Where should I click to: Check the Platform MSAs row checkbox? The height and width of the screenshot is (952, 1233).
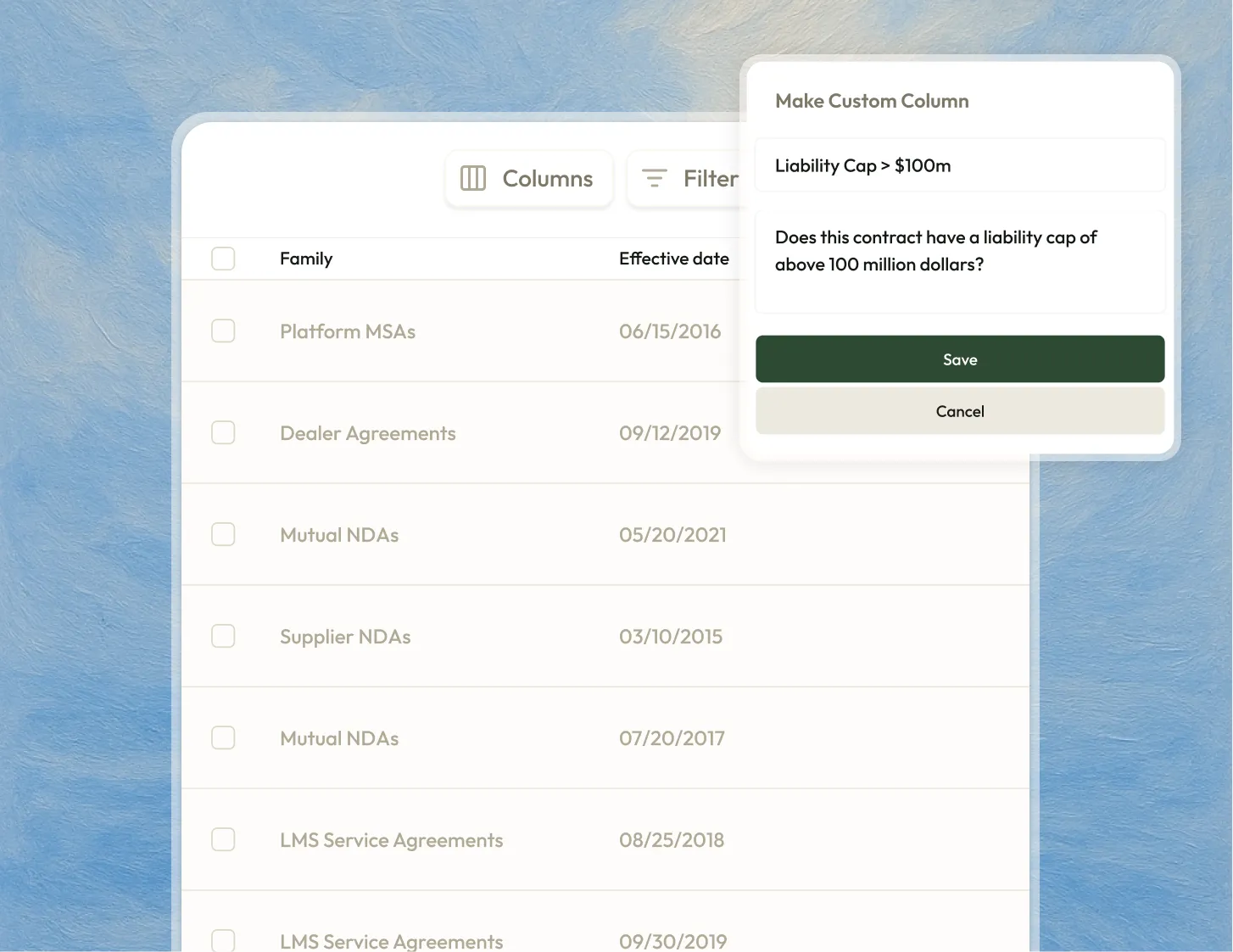[x=223, y=331]
